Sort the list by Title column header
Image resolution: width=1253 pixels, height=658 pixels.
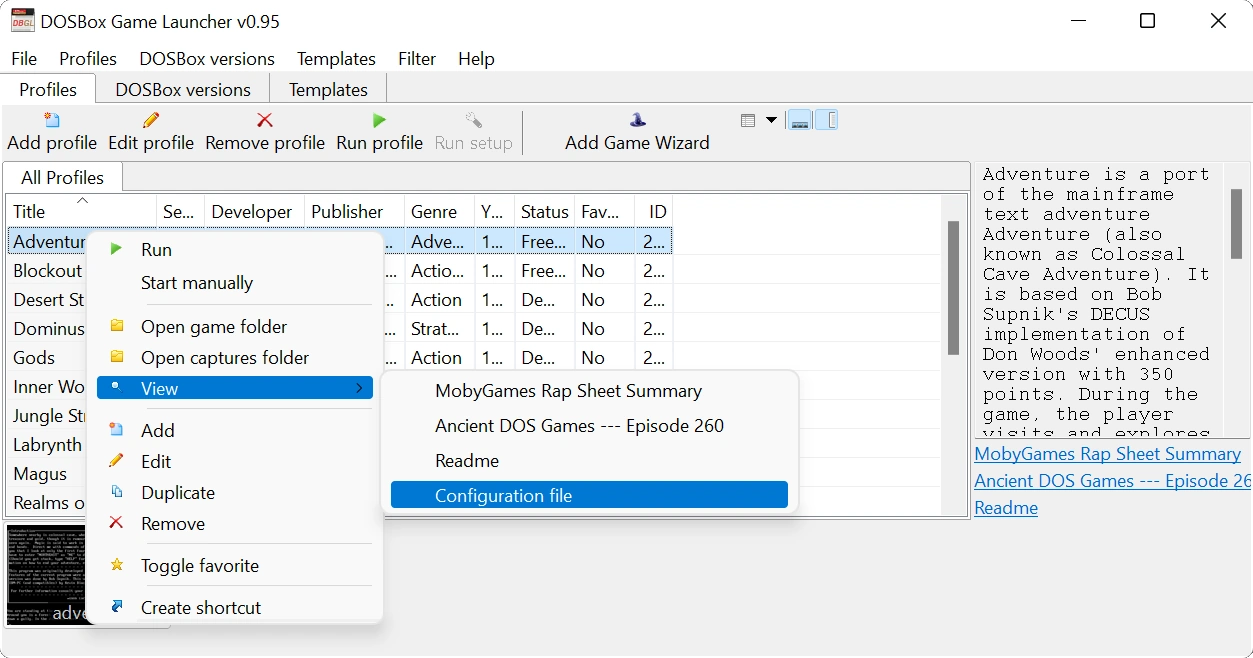point(82,211)
